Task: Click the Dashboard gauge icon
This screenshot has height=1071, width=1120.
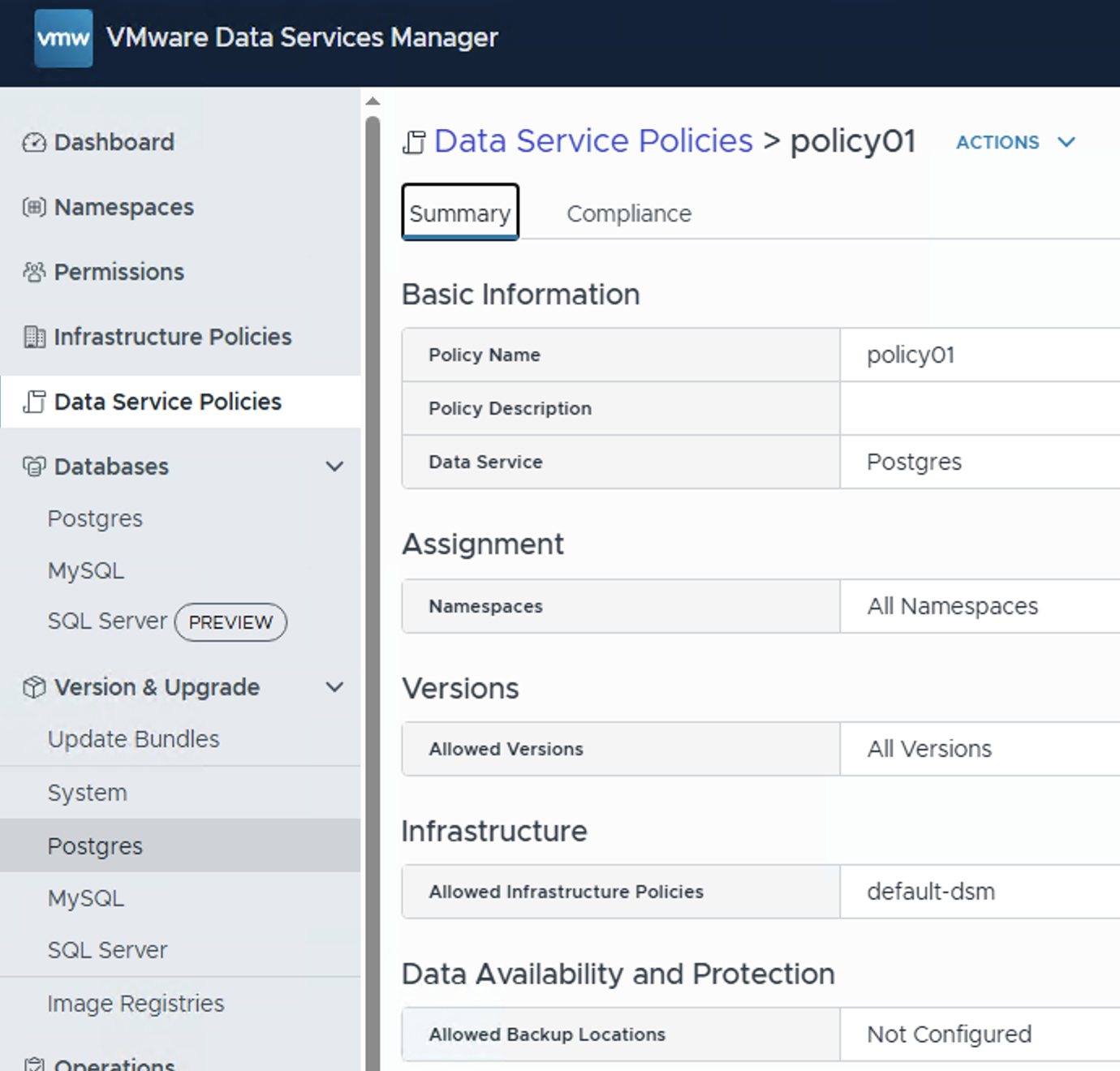Action: (x=34, y=143)
